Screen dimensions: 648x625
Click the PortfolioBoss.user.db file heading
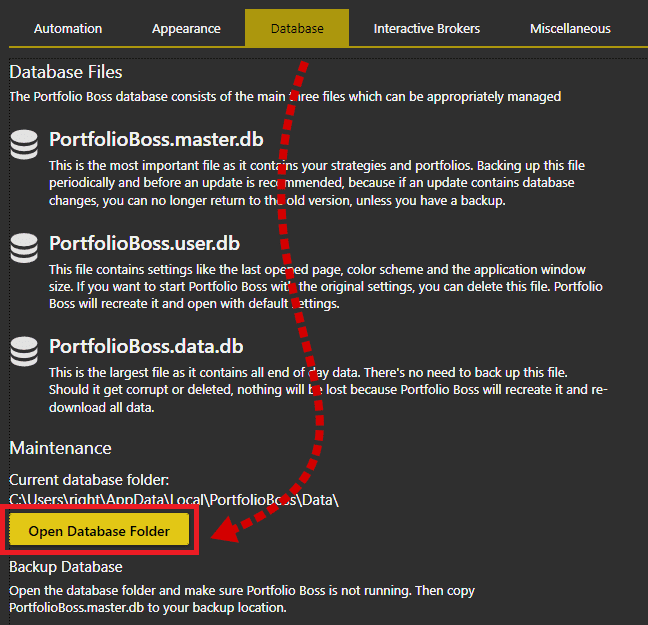[144, 243]
